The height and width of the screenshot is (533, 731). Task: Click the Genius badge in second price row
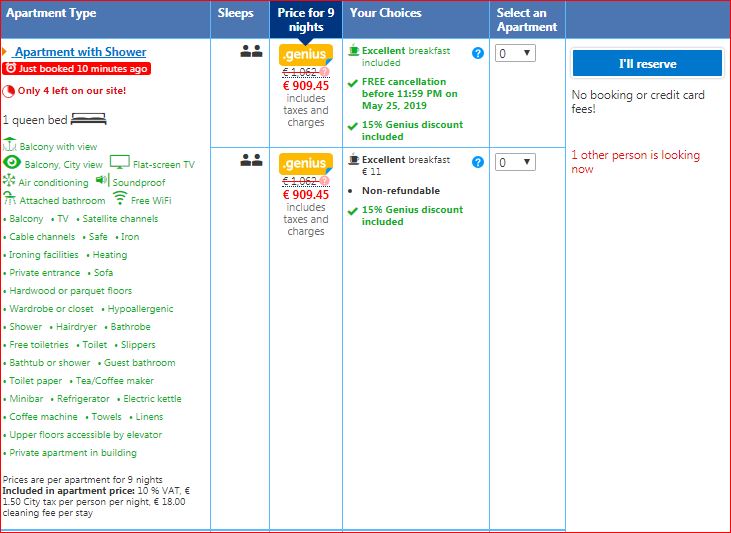point(305,163)
